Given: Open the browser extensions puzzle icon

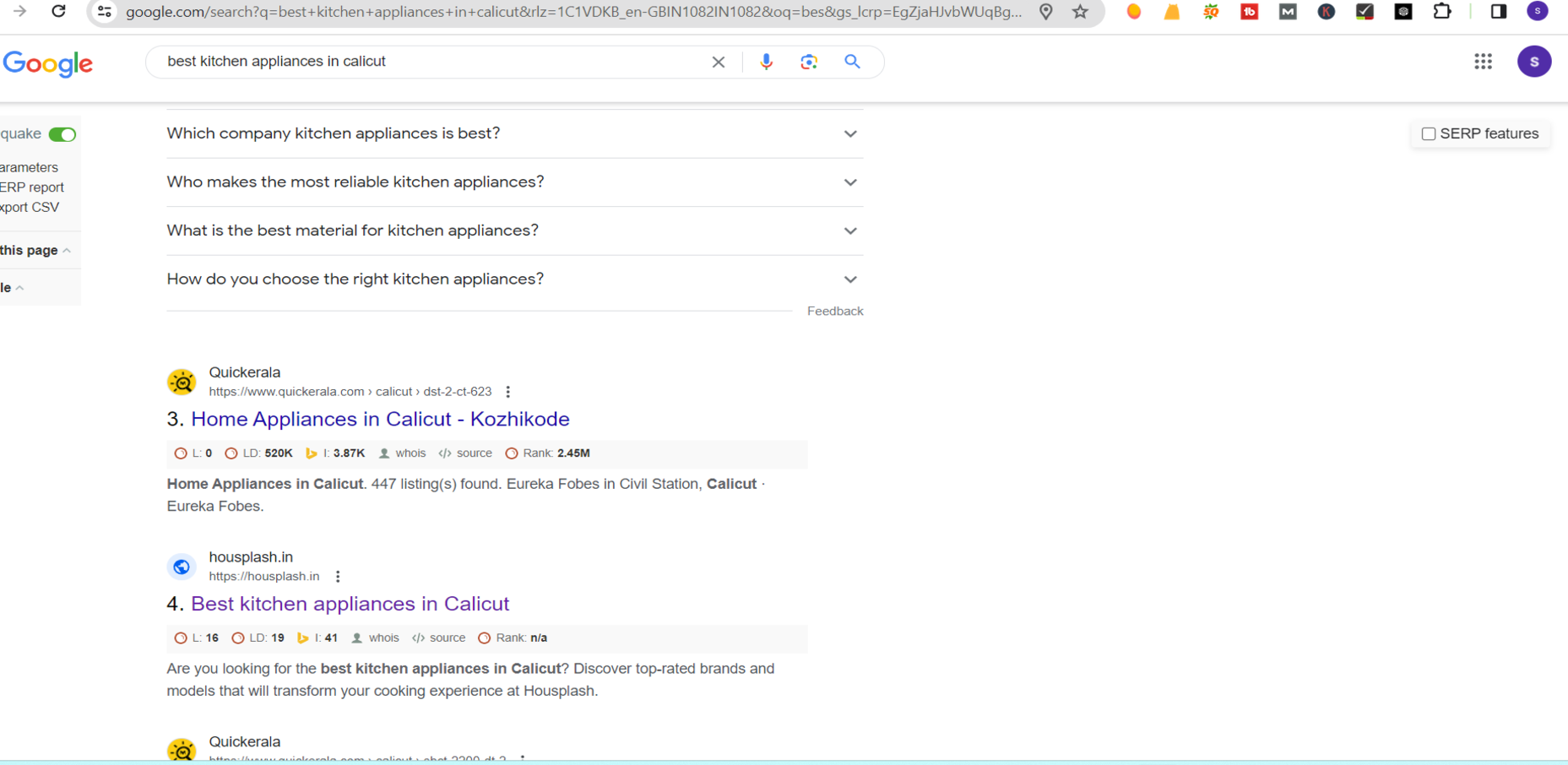Looking at the screenshot, I should tap(1442, 12).
